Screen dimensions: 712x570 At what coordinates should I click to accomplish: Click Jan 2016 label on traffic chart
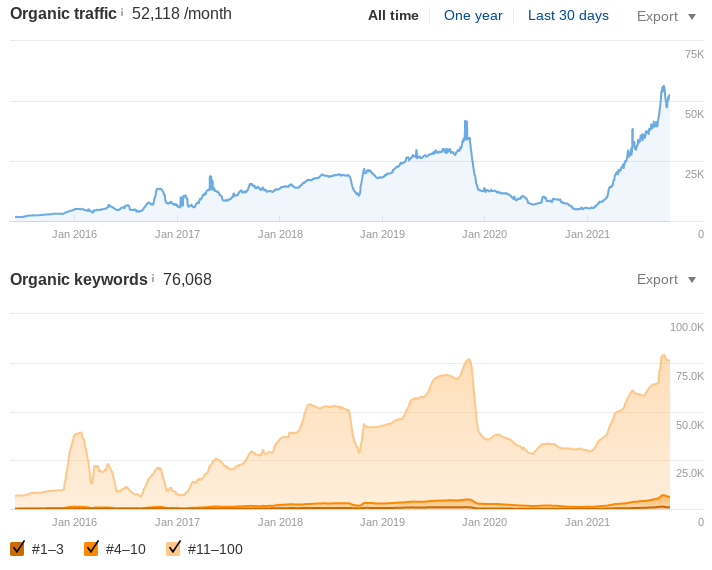pyautogui.click(x=74, y=234)
